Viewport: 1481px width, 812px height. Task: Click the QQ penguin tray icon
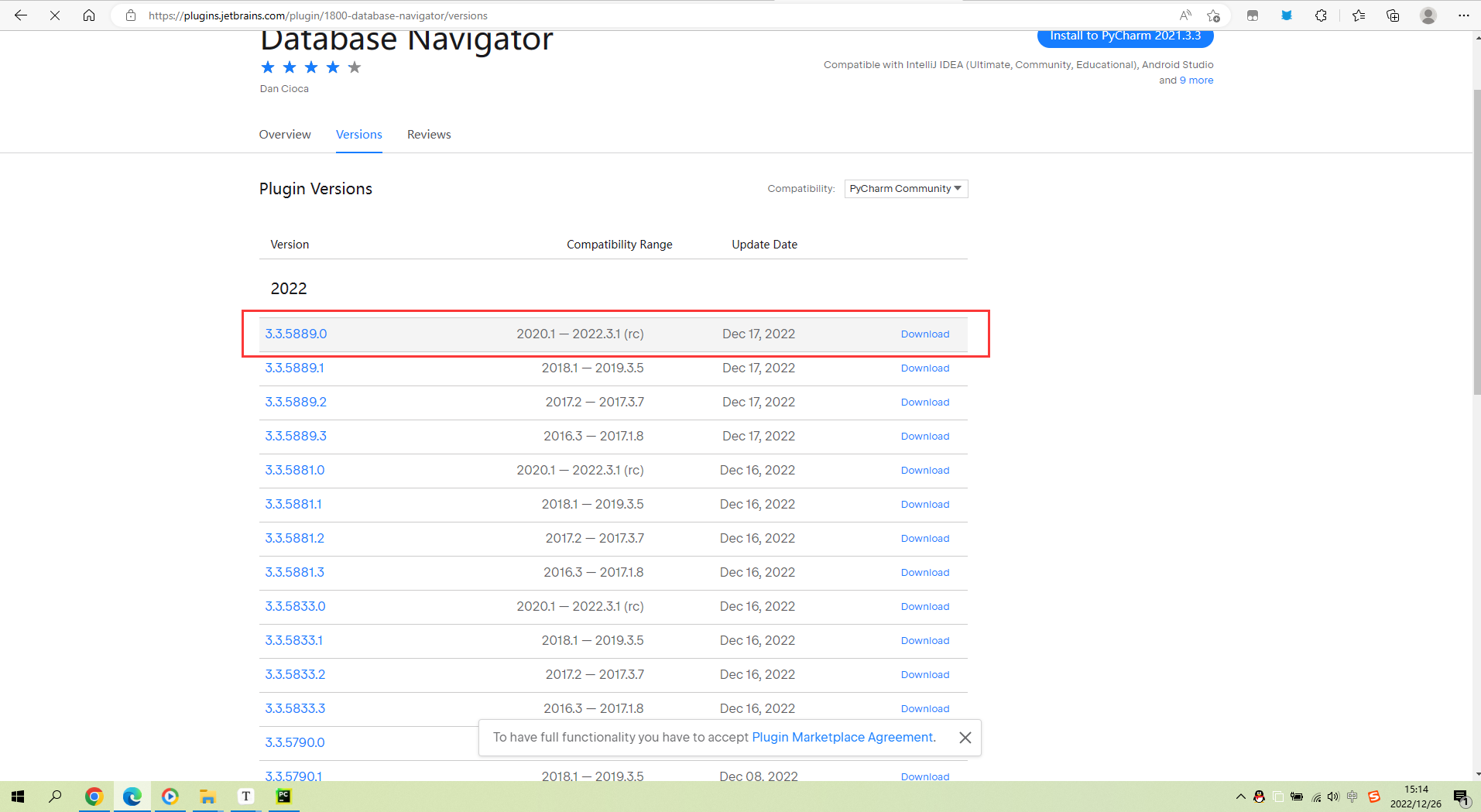(x=1259, y=797)
